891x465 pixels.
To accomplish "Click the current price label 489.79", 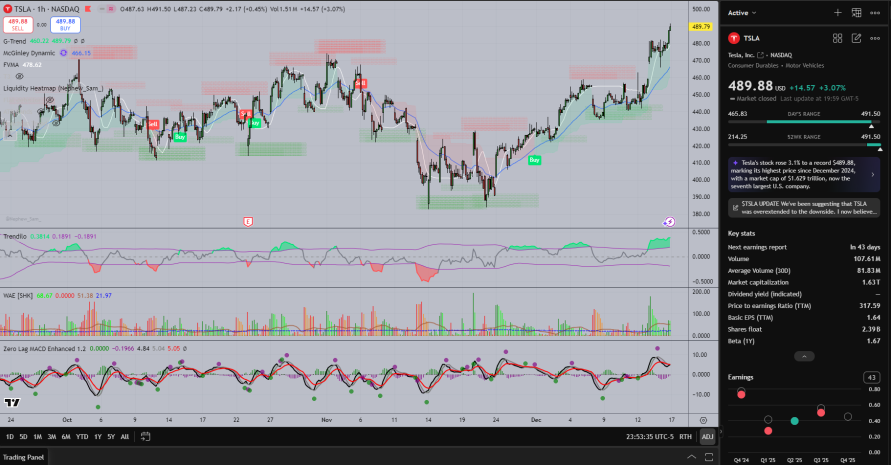I will 701,27.
